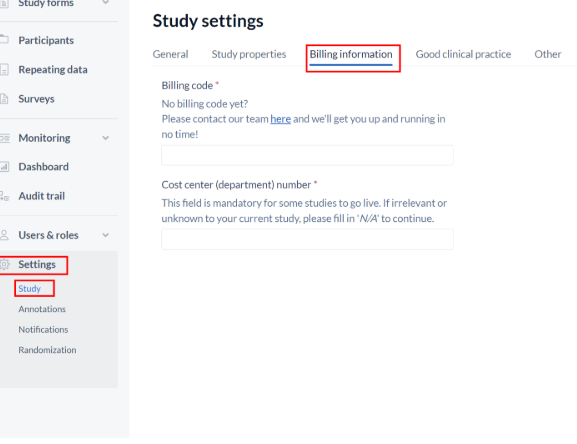
Task: Expand the Monitoring menu chevron
Action: [106, 138]
